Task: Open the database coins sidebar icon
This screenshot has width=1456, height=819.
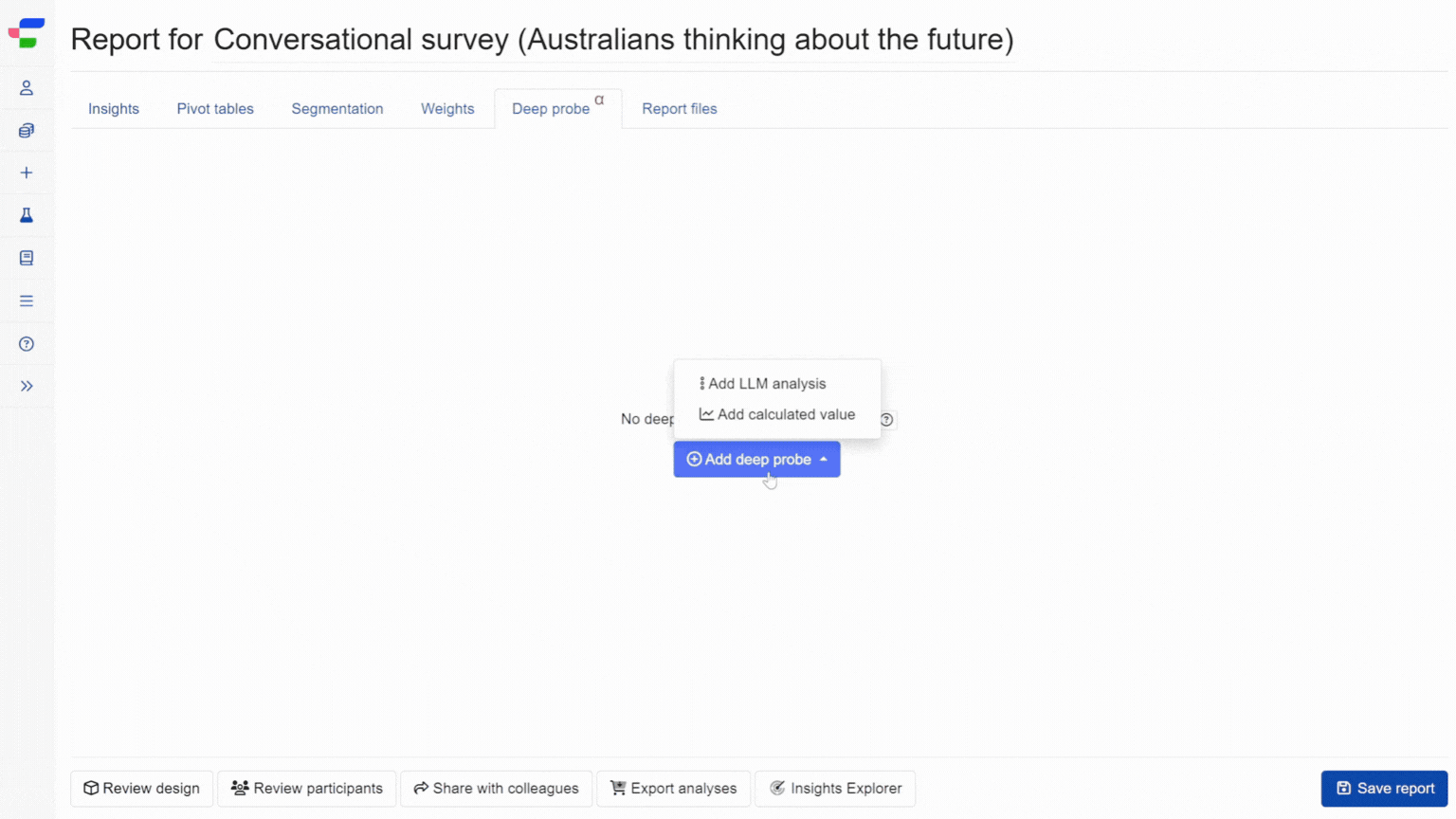Action: (x=27, y=131)
